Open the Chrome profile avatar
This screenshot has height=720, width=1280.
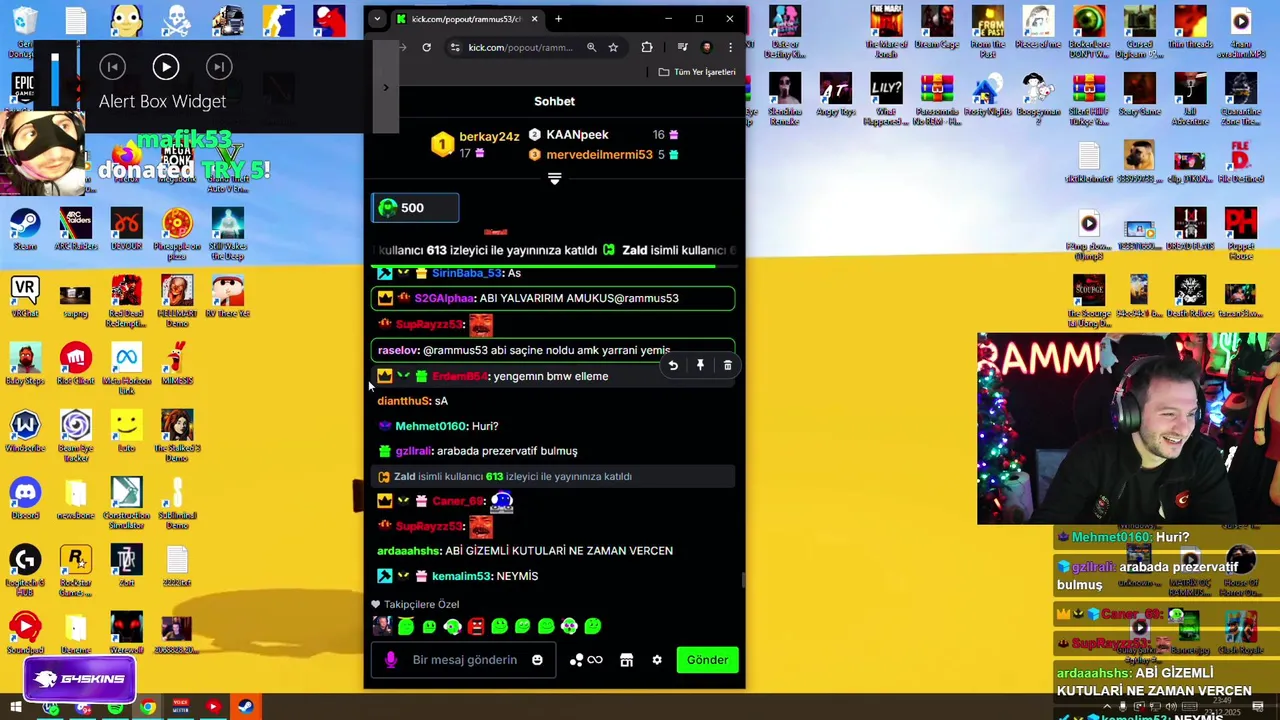[707, 47]
